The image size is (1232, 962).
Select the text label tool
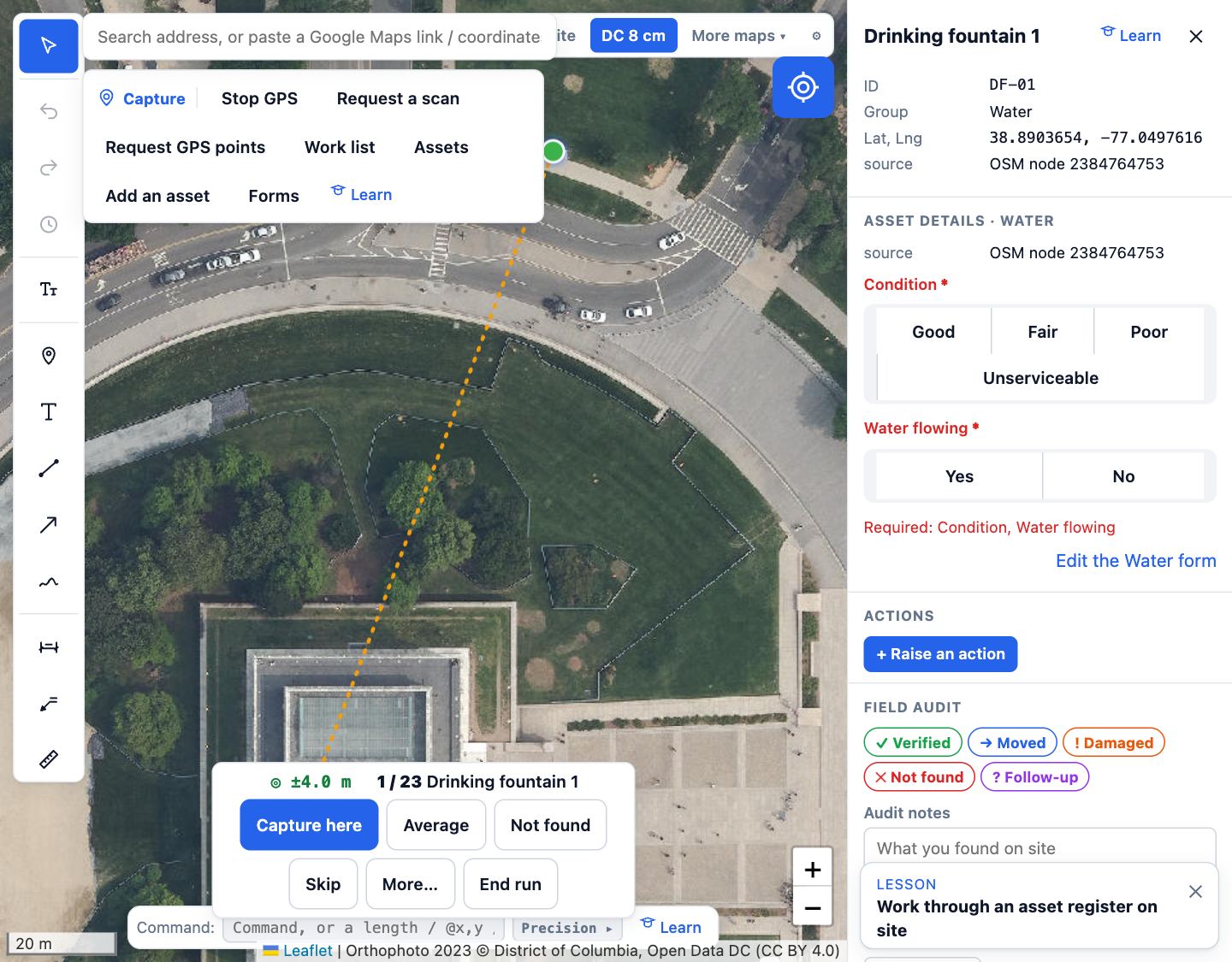point(49,412)
